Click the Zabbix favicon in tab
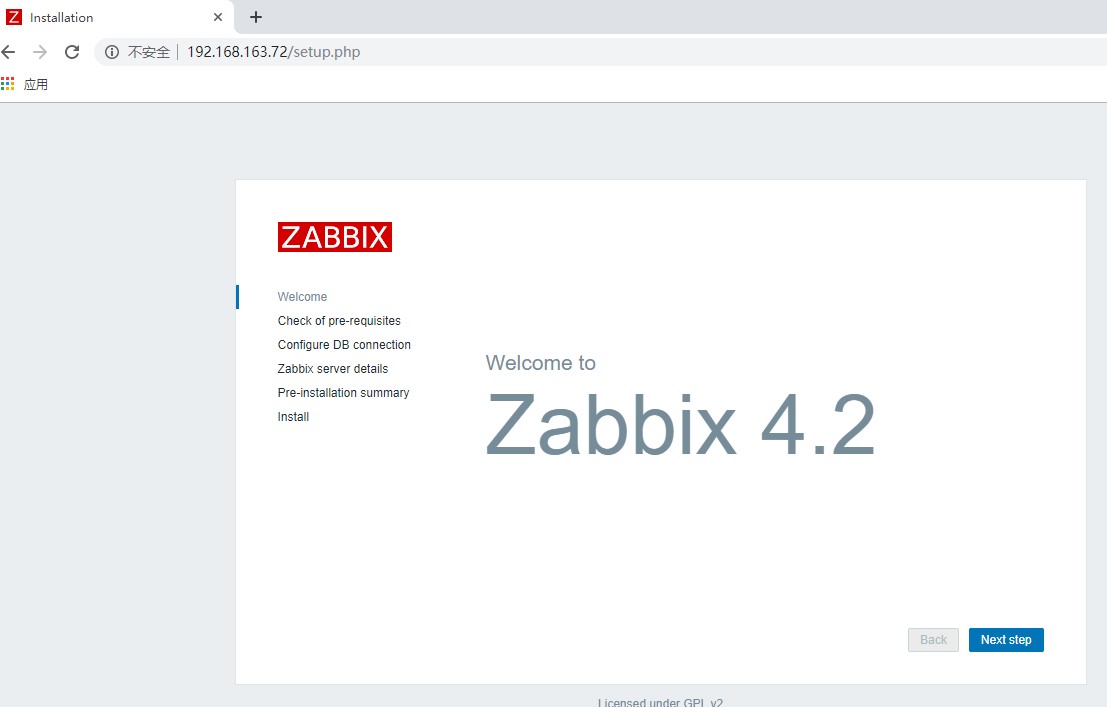 [x=13, y=17]
